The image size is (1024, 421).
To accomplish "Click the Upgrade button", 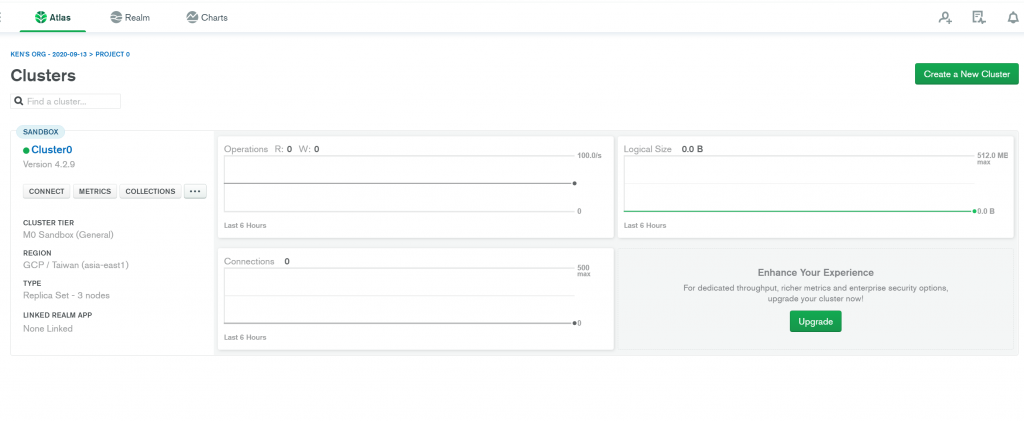I will tap(816, 321).
